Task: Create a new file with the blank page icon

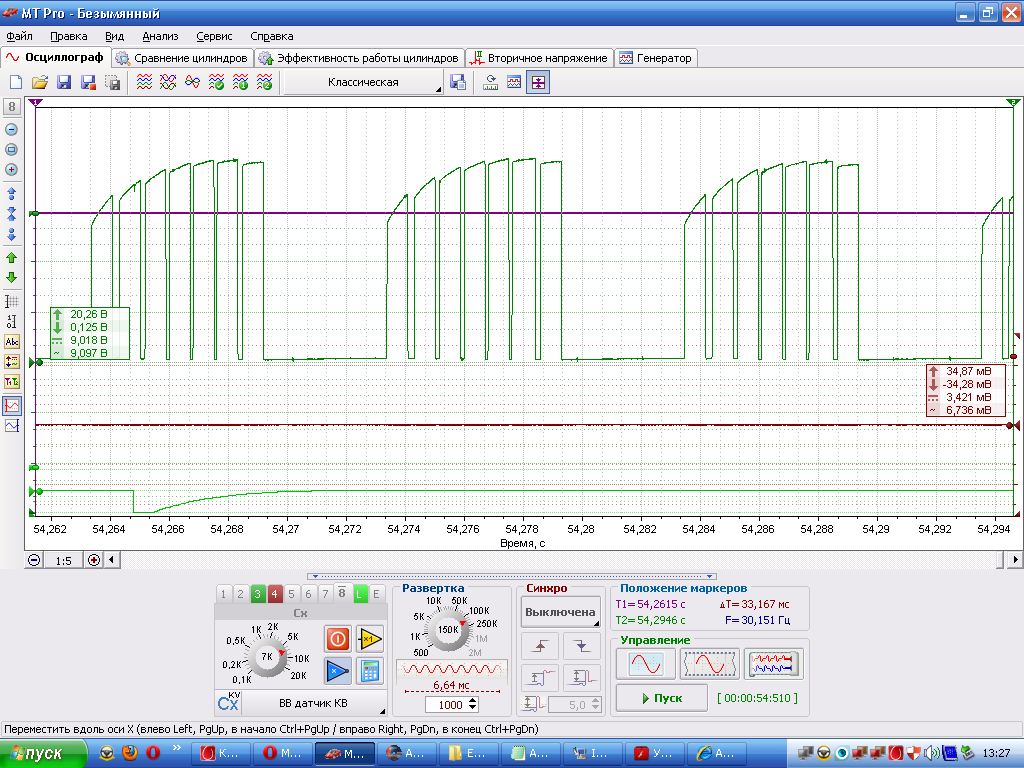Action: (x=16, y=82)
